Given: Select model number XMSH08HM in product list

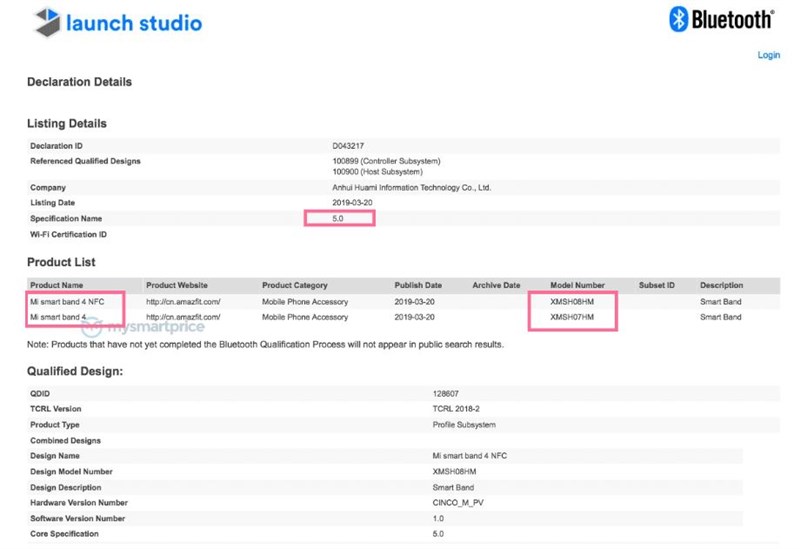Looking at the screenshot, I should (x=572, y=302).
